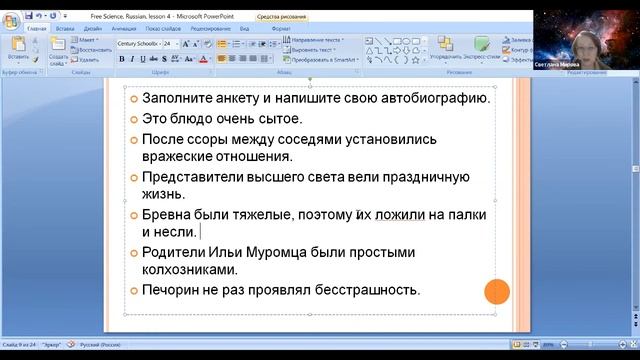Click Русский (Россия) language indicator
The height and width of the screenshot is (360, 640).
(100, 345)
